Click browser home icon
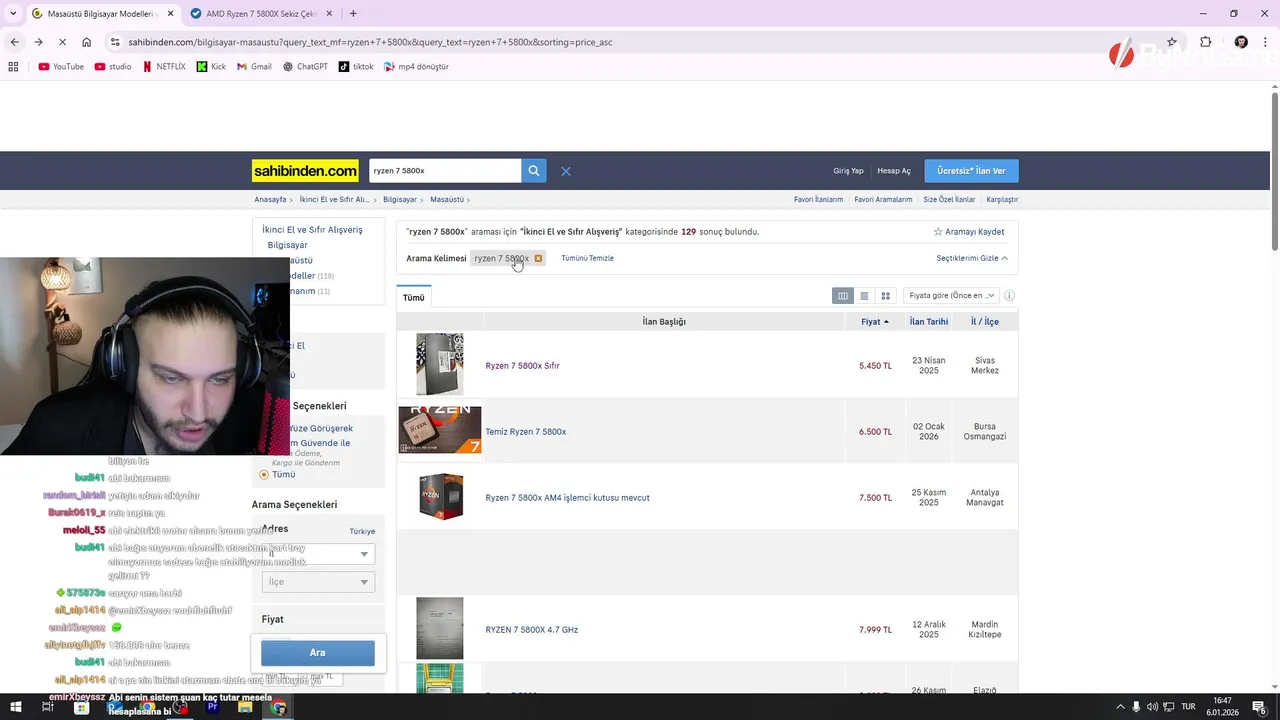 tap(87, 42)
